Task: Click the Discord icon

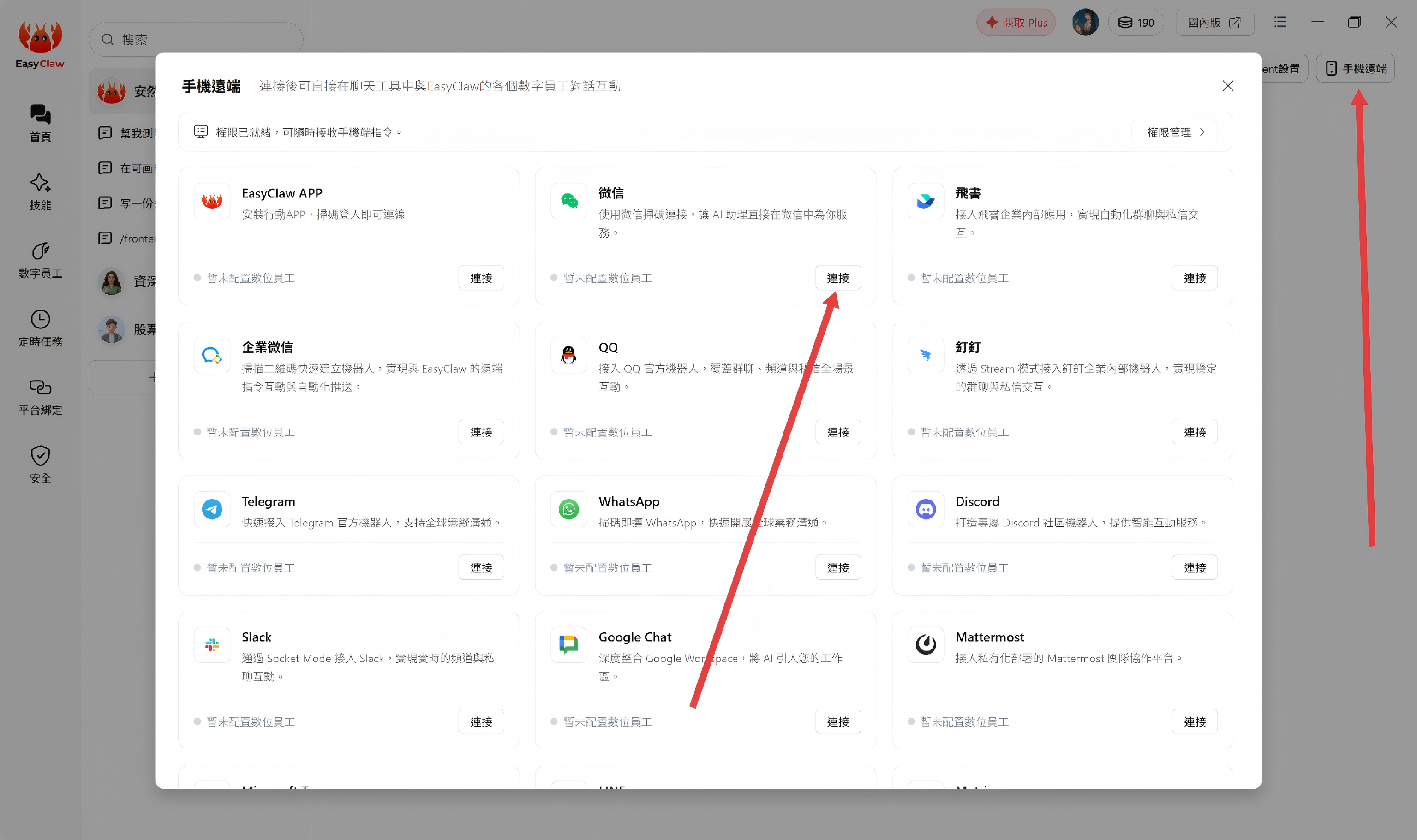Action: click(x=926, y=509)
